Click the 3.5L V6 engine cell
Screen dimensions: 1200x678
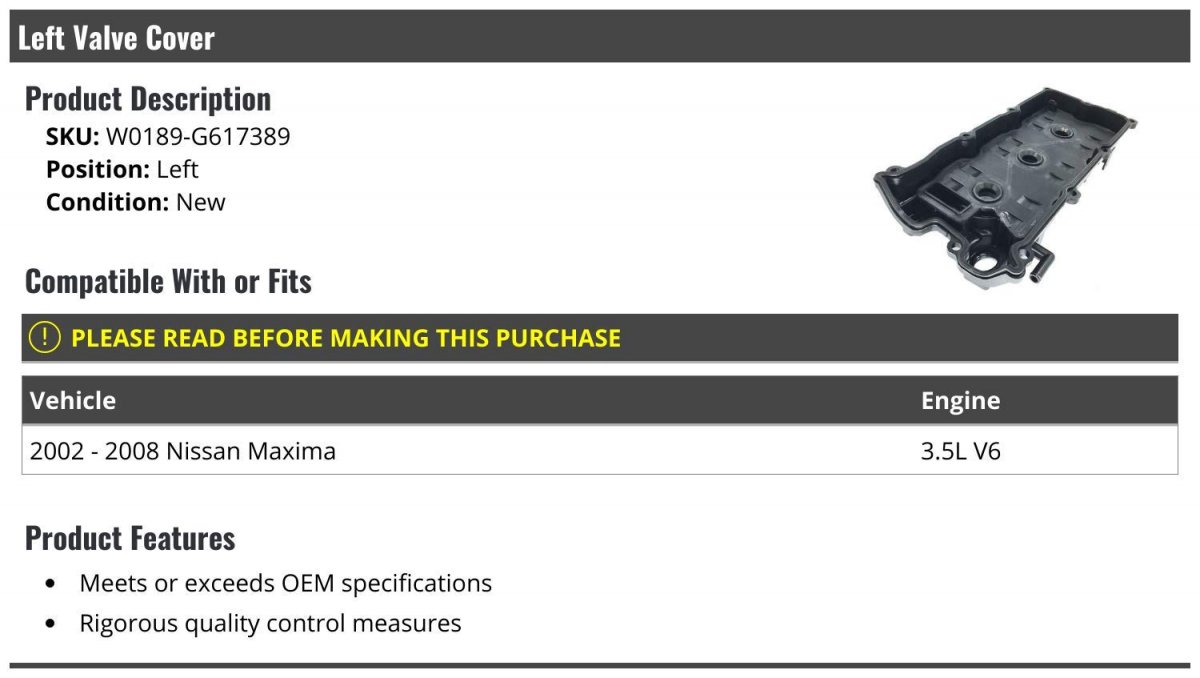pos(960,451)
